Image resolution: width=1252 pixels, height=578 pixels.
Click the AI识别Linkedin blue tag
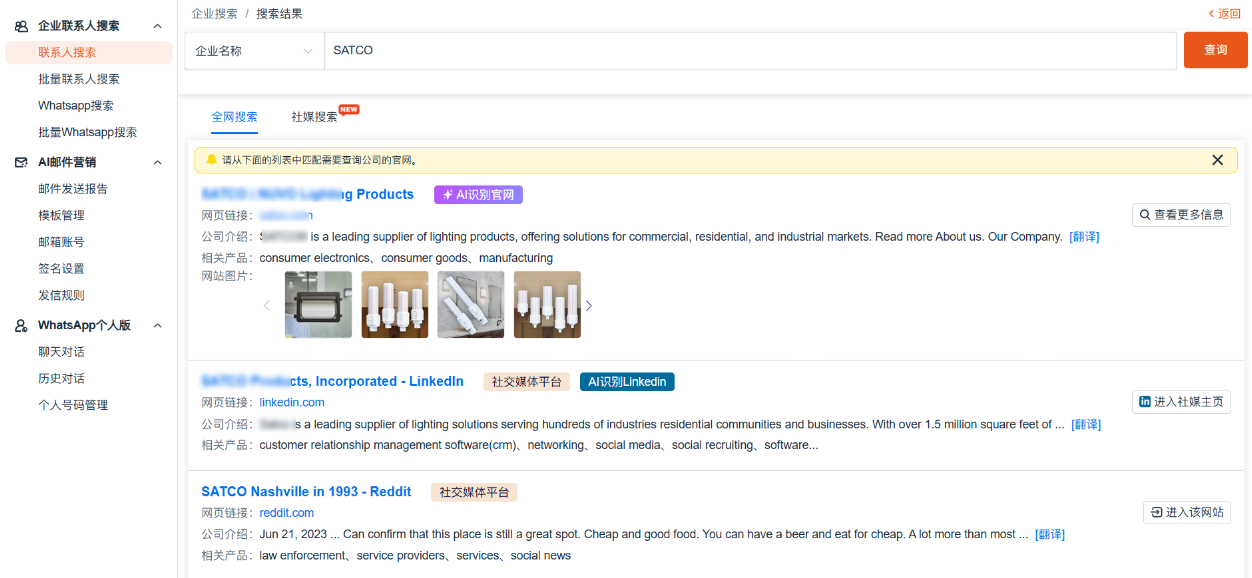coord(627,382)
